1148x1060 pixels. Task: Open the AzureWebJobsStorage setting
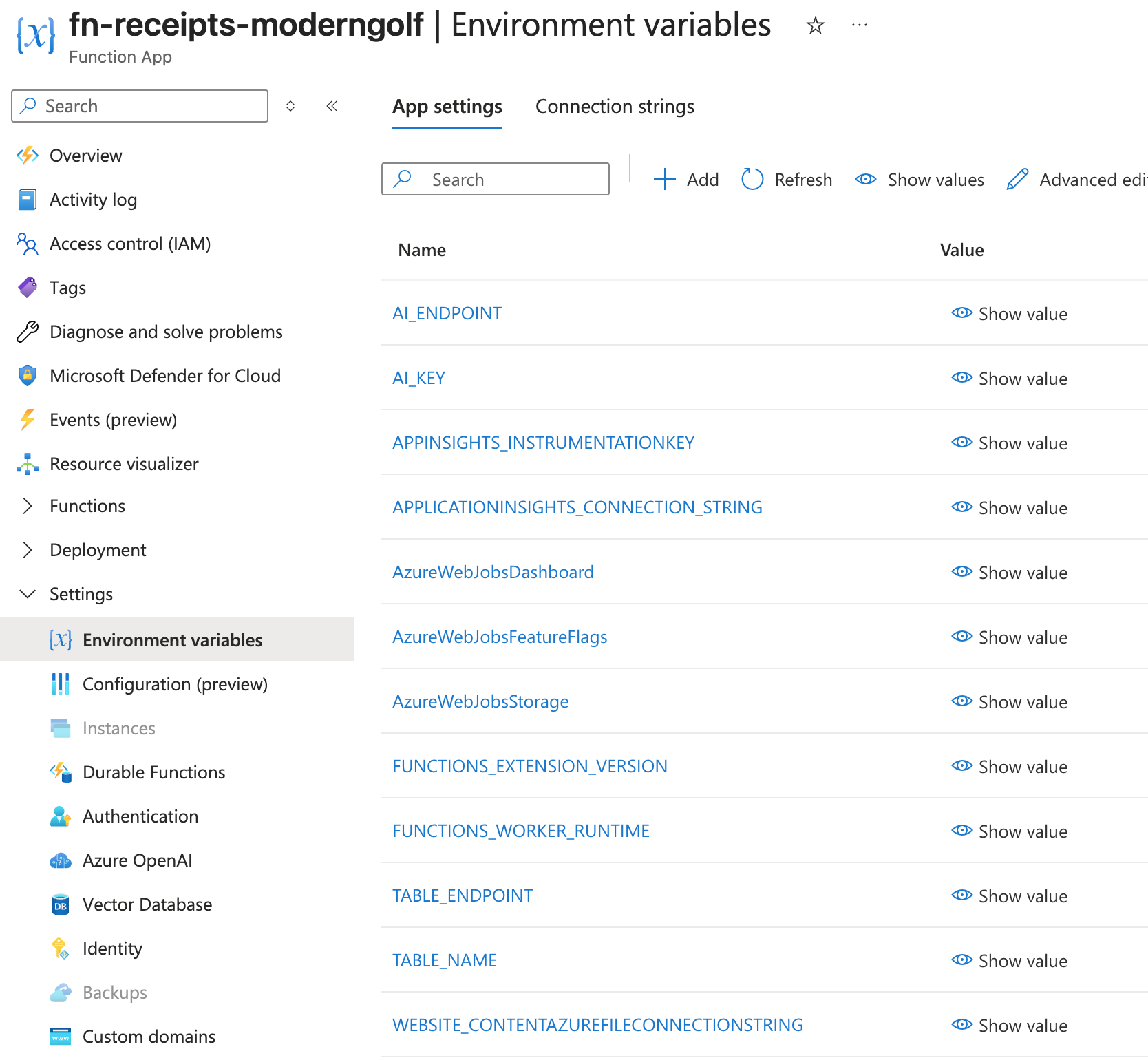(x=480, y=701)
